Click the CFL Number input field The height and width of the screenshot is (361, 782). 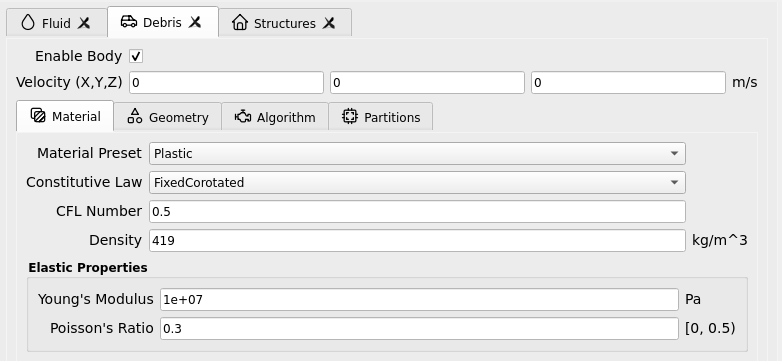click(x=417, y=211)
